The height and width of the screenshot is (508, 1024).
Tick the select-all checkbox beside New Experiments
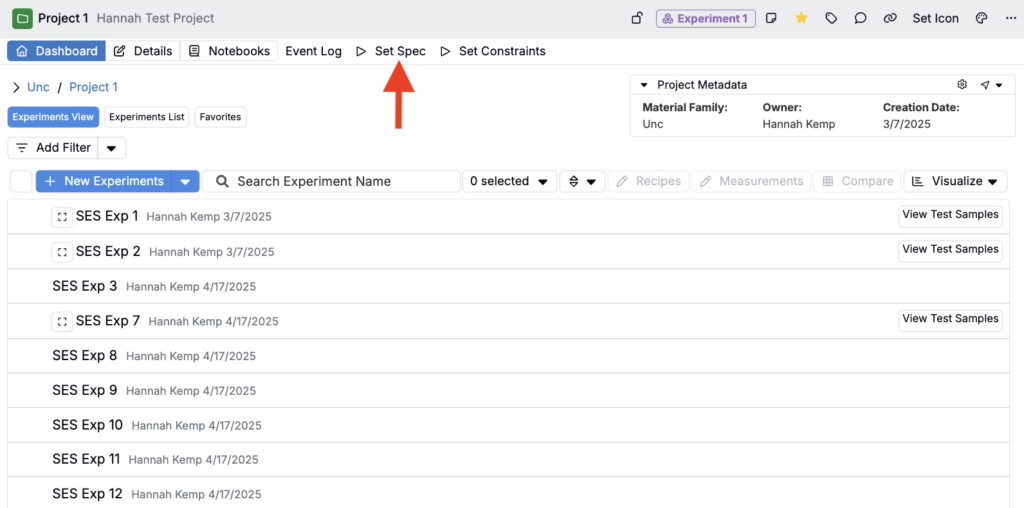point(21,181)
